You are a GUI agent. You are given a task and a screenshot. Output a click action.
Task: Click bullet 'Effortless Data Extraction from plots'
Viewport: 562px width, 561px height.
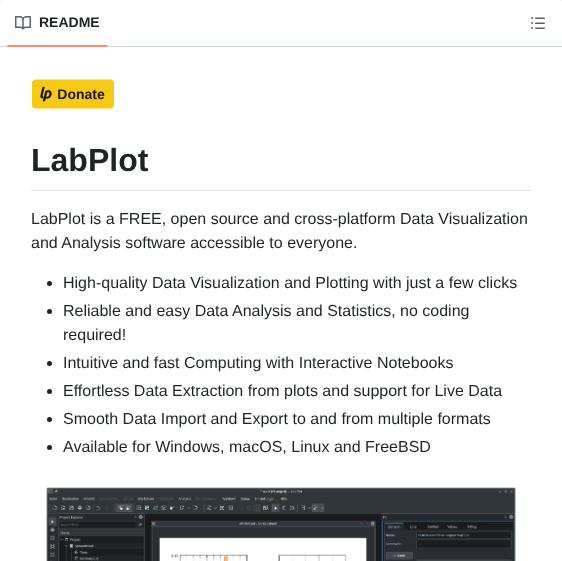[x=282, y=391]
